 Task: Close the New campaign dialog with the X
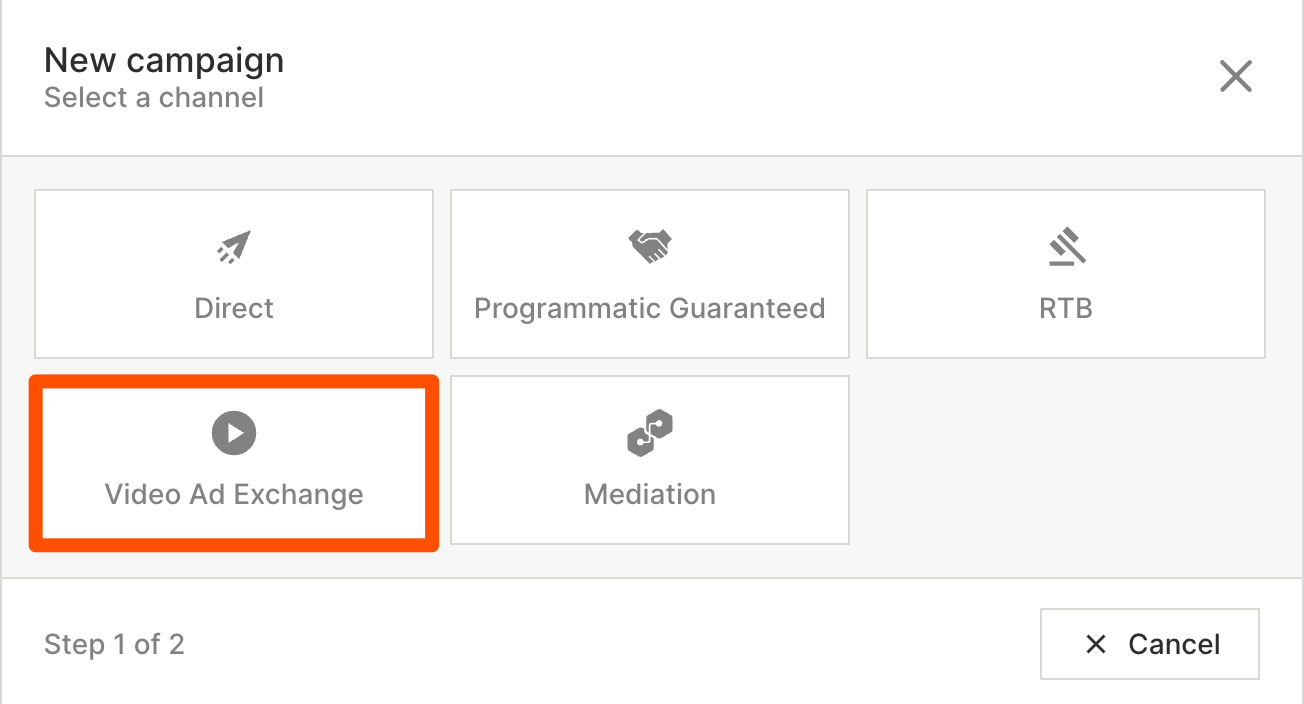pos(1236,76)
